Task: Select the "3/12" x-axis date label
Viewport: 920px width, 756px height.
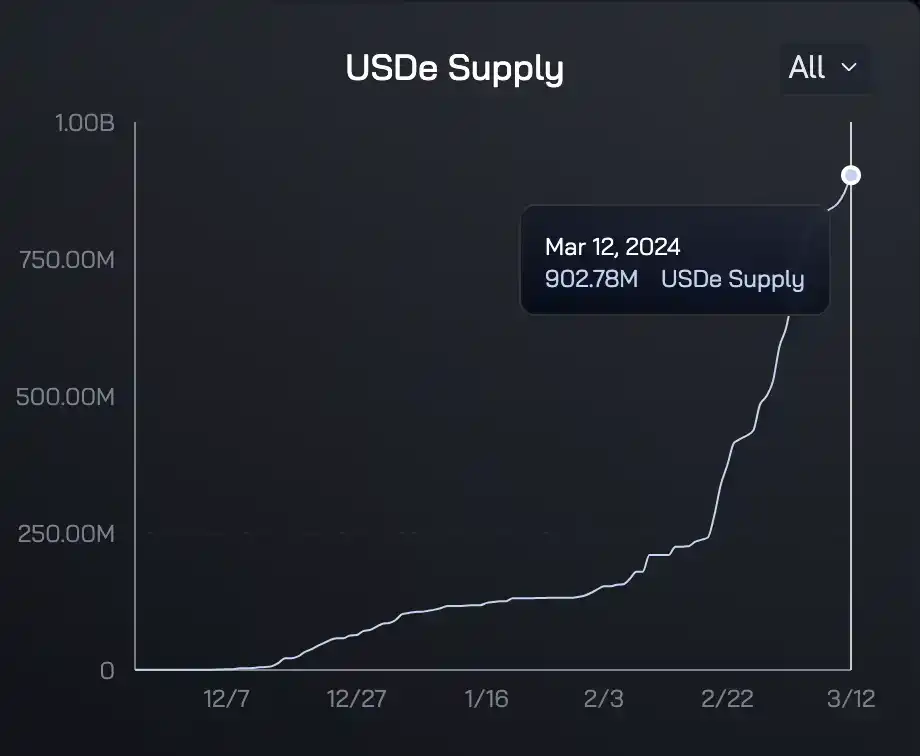Action: [851, 699]
